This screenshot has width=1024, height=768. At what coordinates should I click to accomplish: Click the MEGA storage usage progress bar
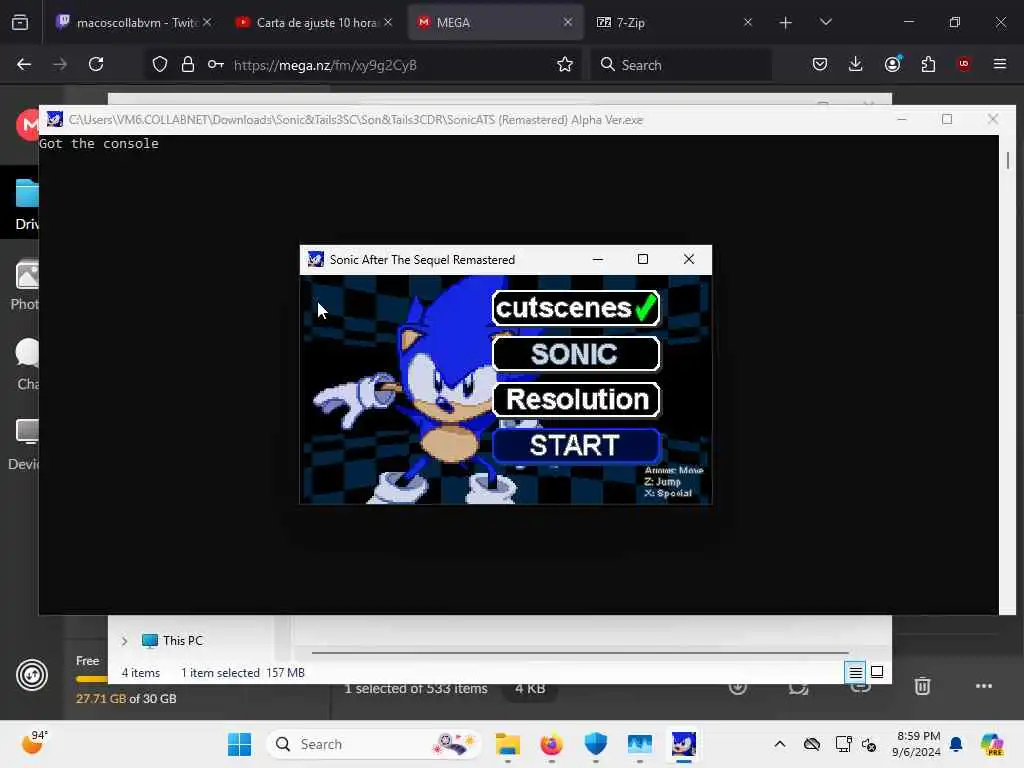pos(91,679)
